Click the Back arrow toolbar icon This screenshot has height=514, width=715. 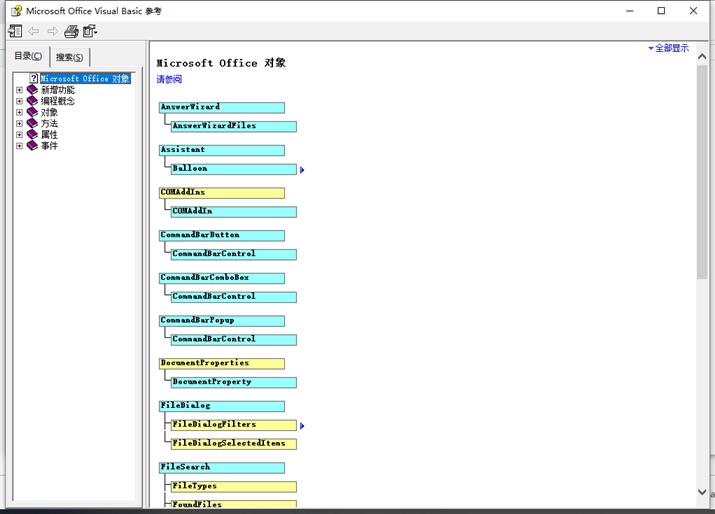pos(34,31)
